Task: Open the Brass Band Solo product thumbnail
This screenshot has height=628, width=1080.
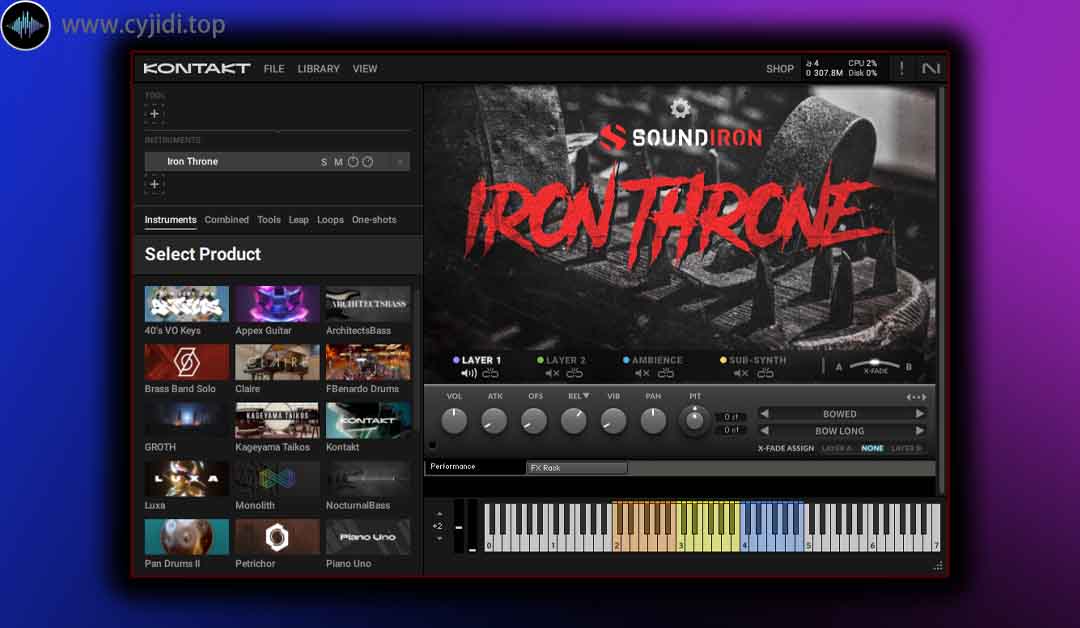Action: (187, 362)
